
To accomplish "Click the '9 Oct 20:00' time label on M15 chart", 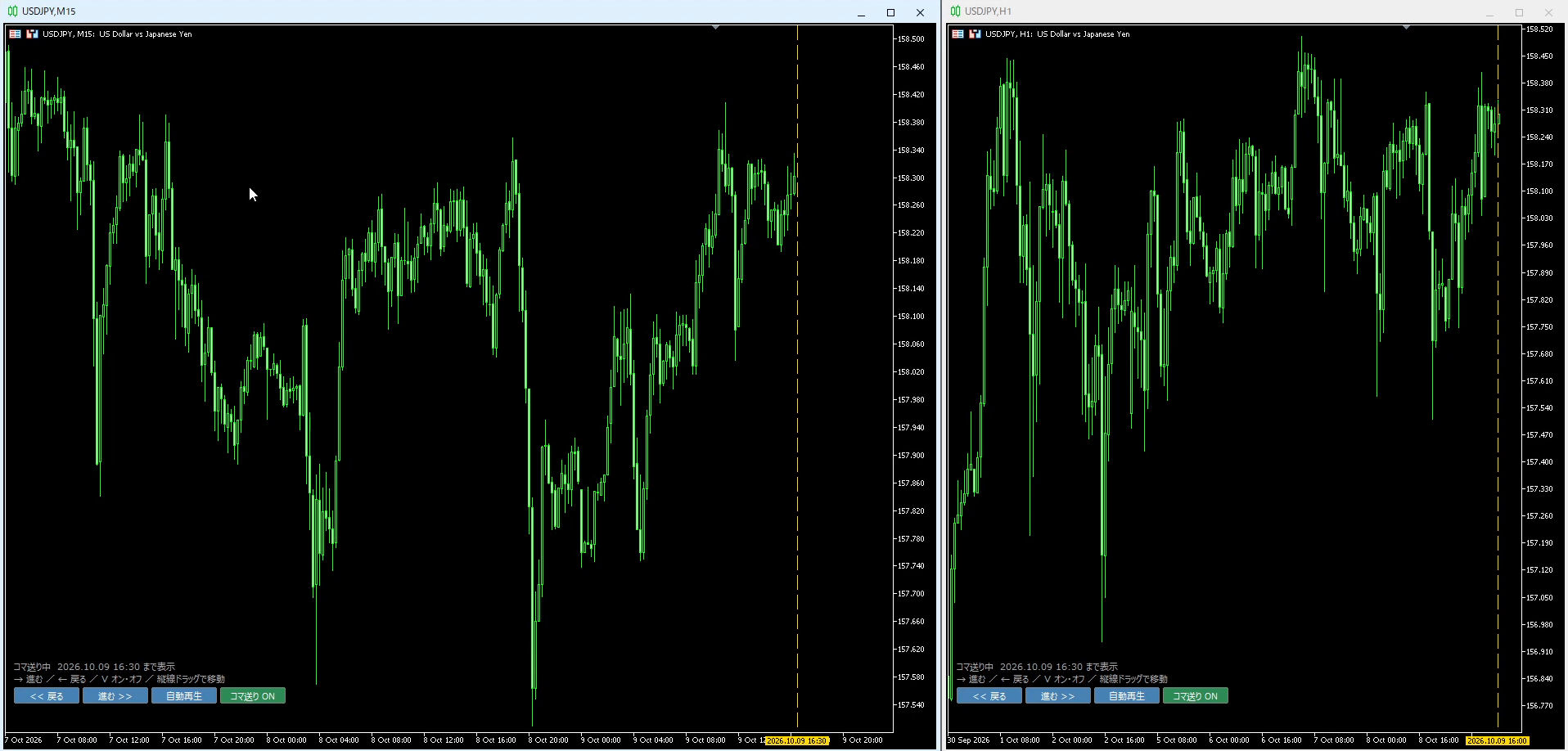I will 863,740.
